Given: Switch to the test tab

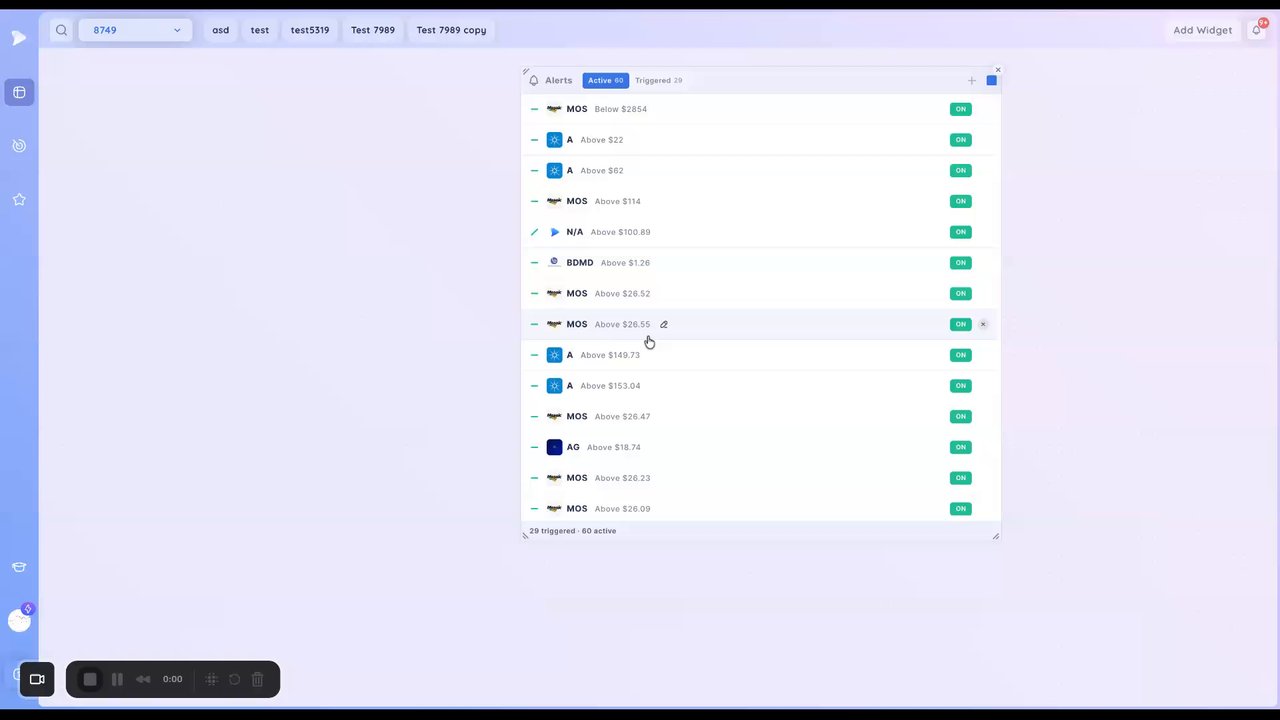Looking at the screenshot, I should pyautogui.click(x=260, y=30).
